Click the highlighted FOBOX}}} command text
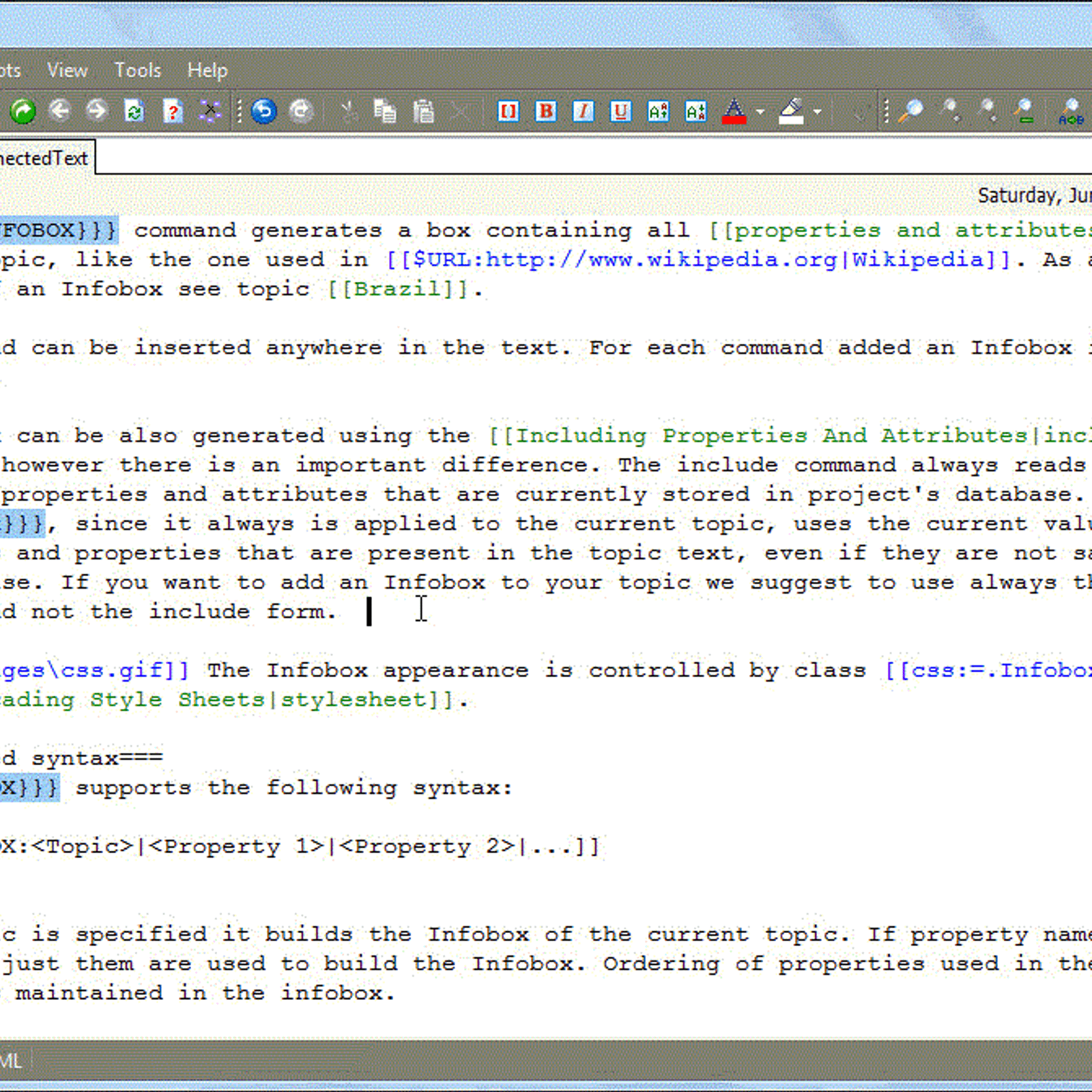The height and width of the screenshot is (1092, 1092). pyautogui.click(x=59, y=231)
